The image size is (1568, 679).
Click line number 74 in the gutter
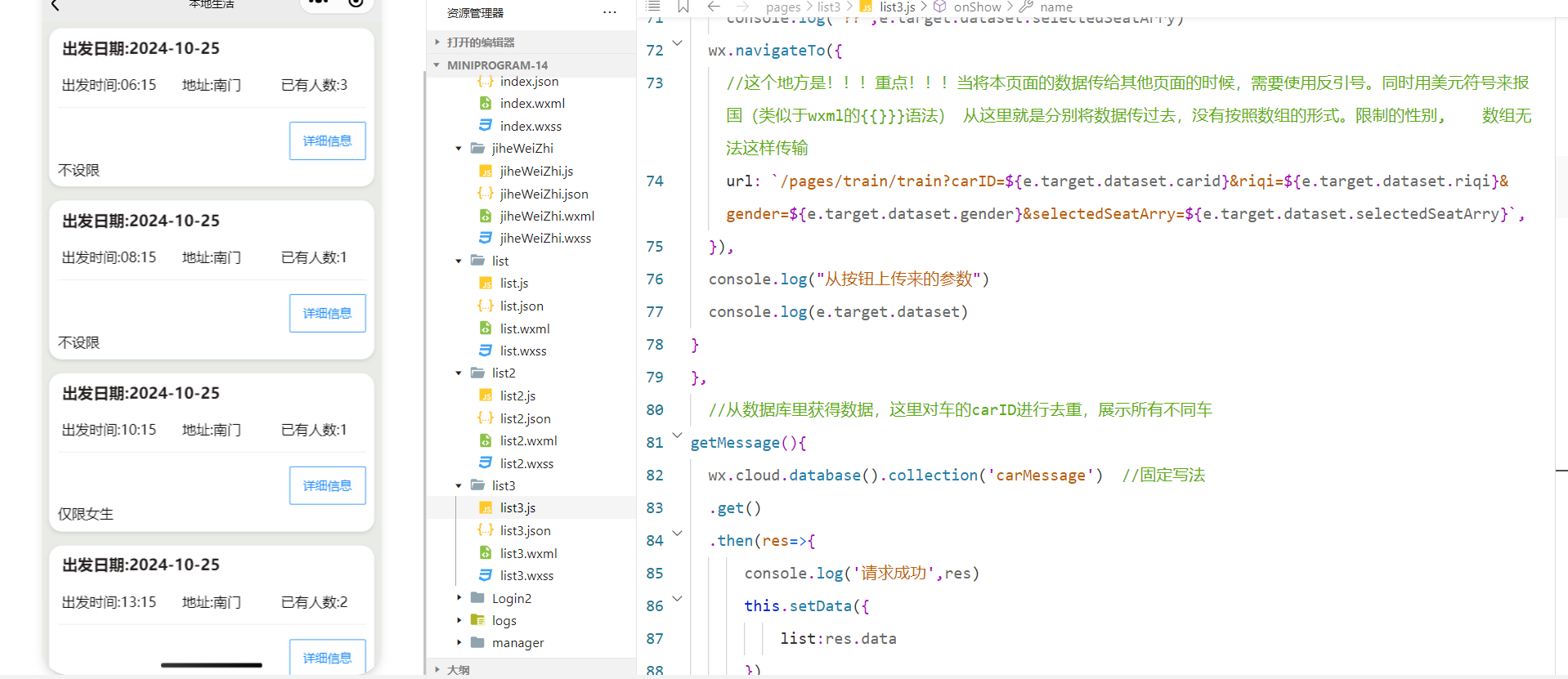point(655,181)
